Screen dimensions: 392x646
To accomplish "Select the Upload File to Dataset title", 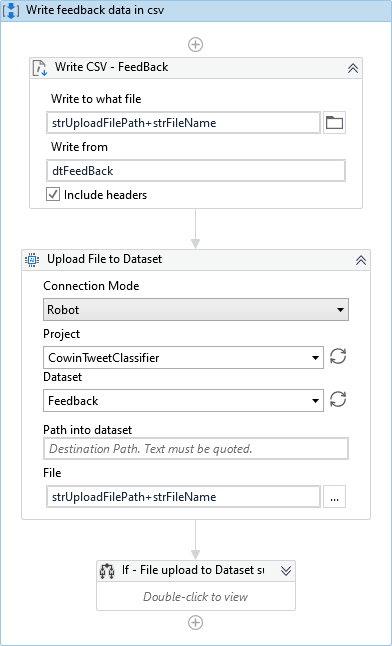I will click(104, 259).
